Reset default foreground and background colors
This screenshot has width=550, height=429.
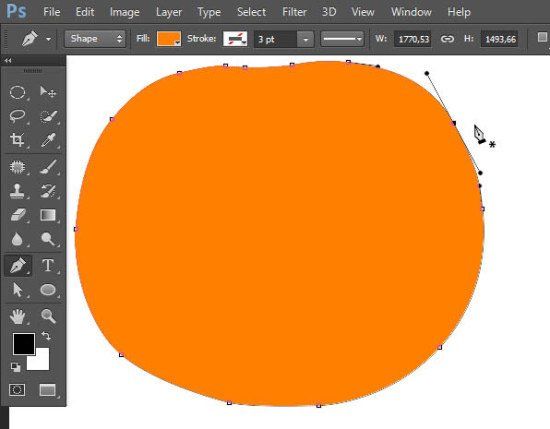[15, 367]
